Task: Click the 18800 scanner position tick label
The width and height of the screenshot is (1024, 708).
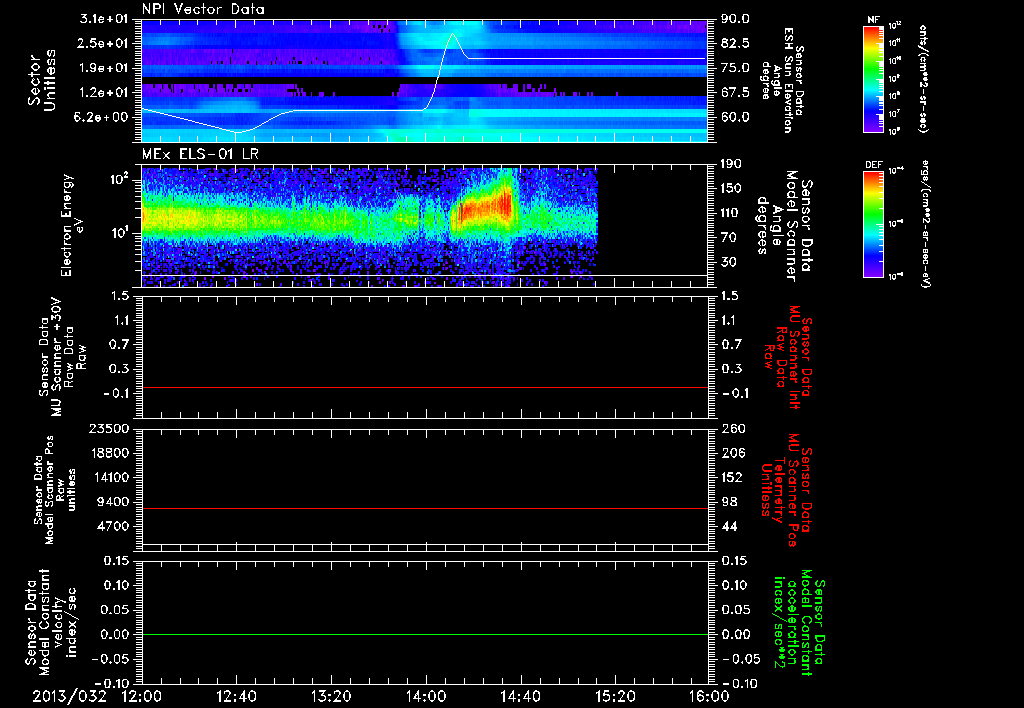Action: (108, 453)
